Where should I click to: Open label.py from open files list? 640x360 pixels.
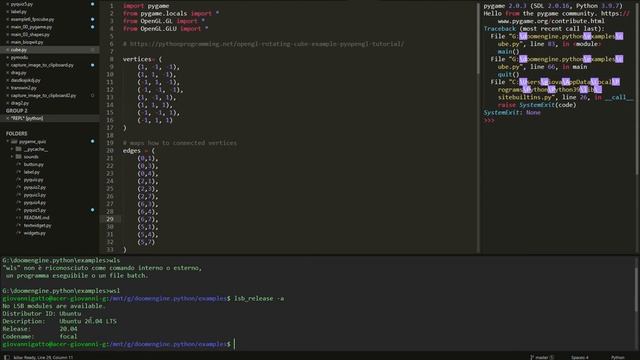point(19,12)
